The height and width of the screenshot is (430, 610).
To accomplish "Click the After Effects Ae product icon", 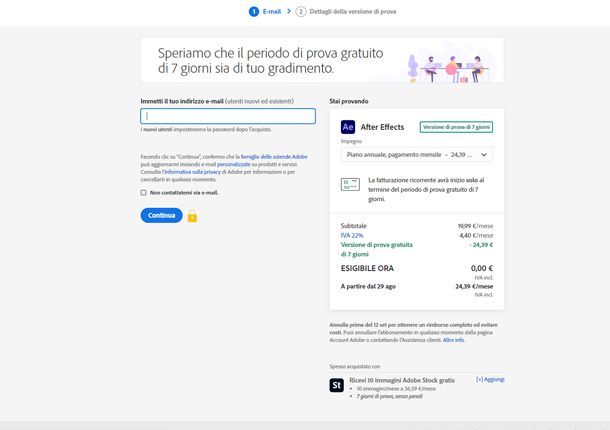I will click(x=348, y=127).
